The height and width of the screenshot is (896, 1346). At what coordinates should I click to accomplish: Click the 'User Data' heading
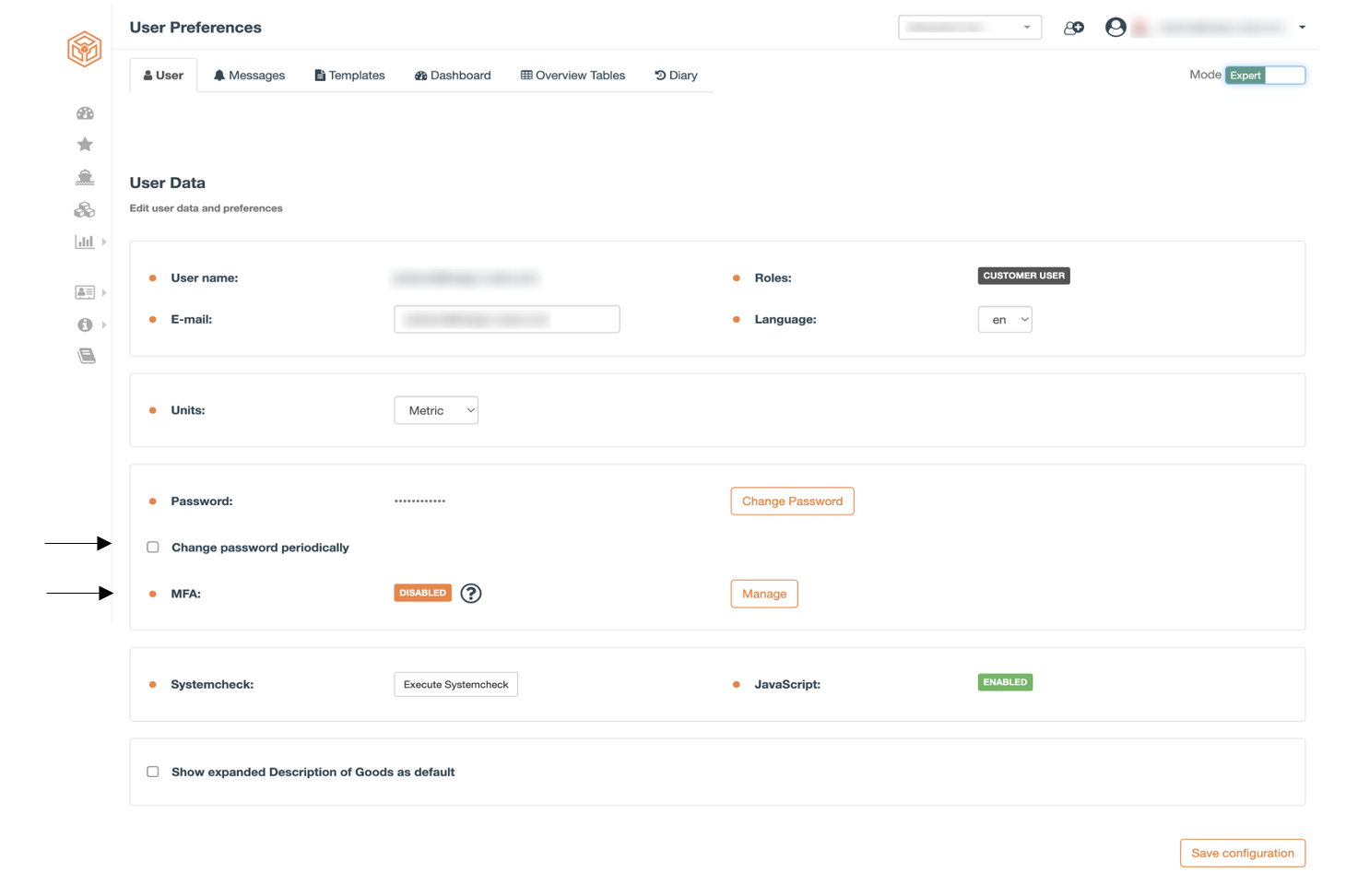tap(167, 183)
